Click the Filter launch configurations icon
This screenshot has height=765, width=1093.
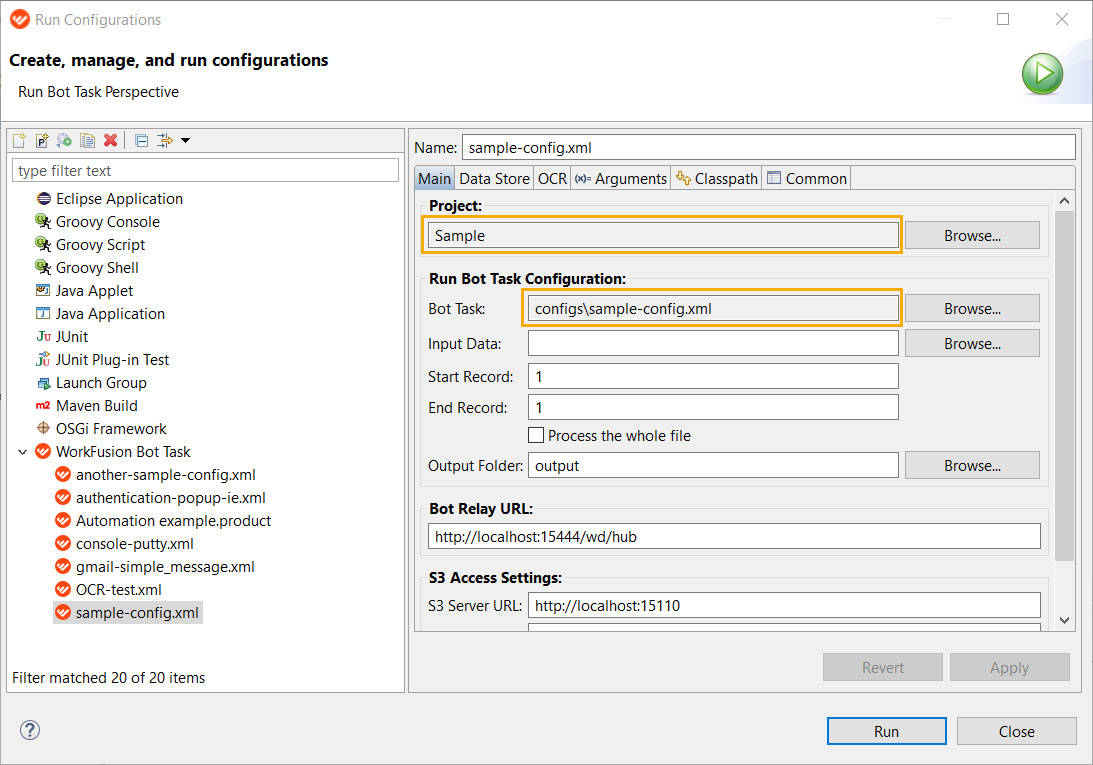(165, 141)
